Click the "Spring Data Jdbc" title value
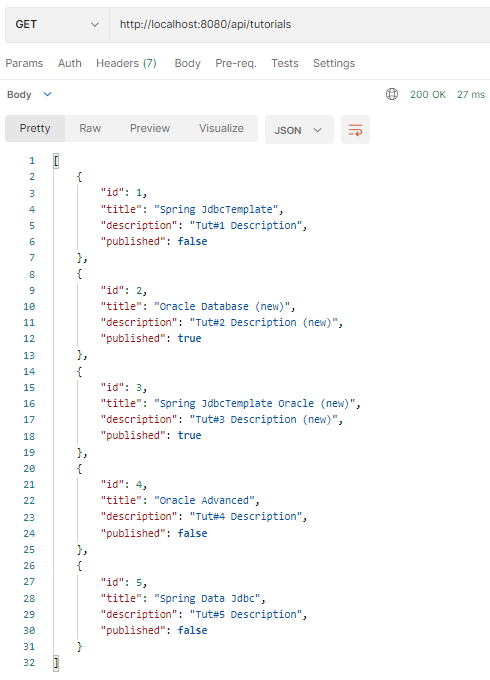This screenshot has width=490, height=680. tap(207, 598)
